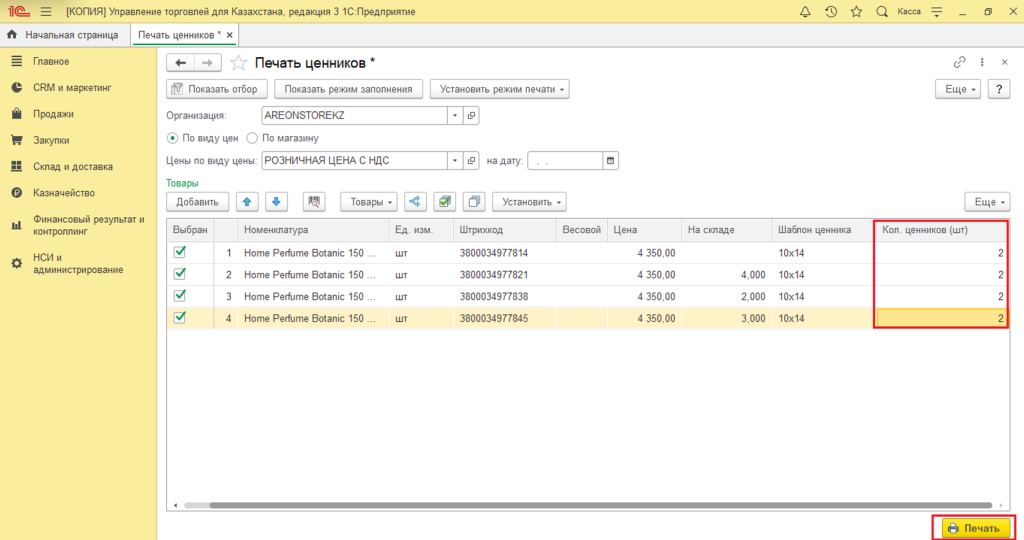Click the Касса user label

point(909,12)
